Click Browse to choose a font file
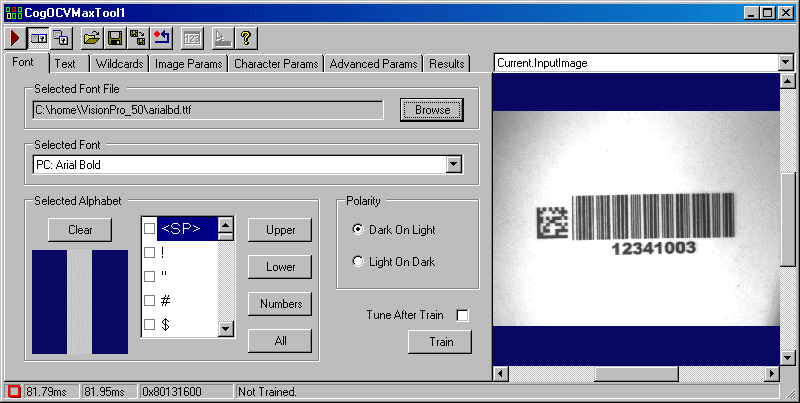 coord(432,110)
